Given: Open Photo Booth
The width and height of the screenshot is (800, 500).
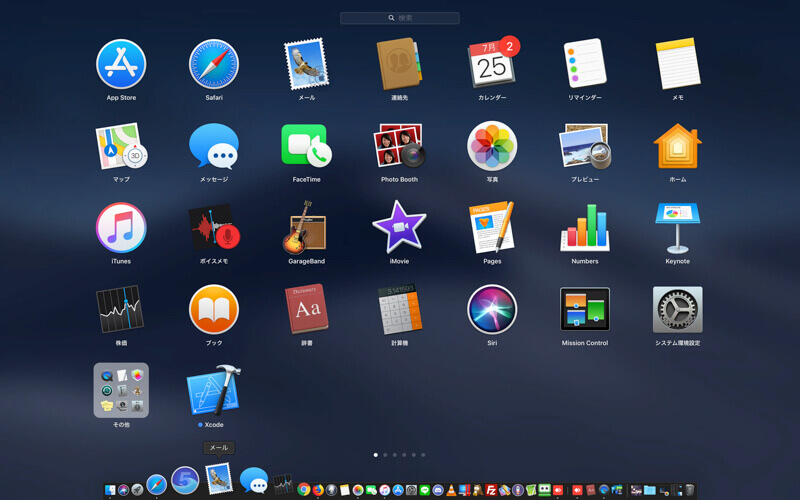Looking at the screenshot, I should pyautogui.click(x=399, y=146).
